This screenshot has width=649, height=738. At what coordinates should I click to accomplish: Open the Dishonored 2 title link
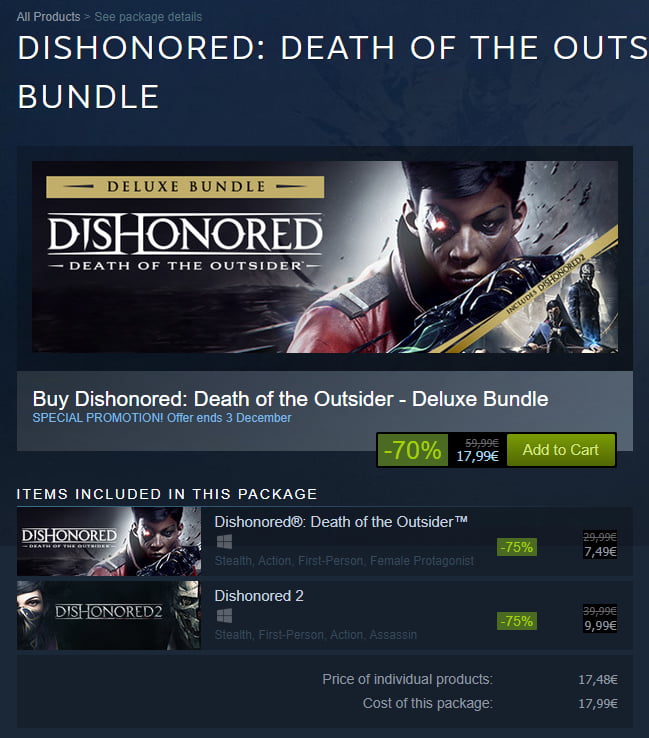pyautogui.click(x=259, y=596)
